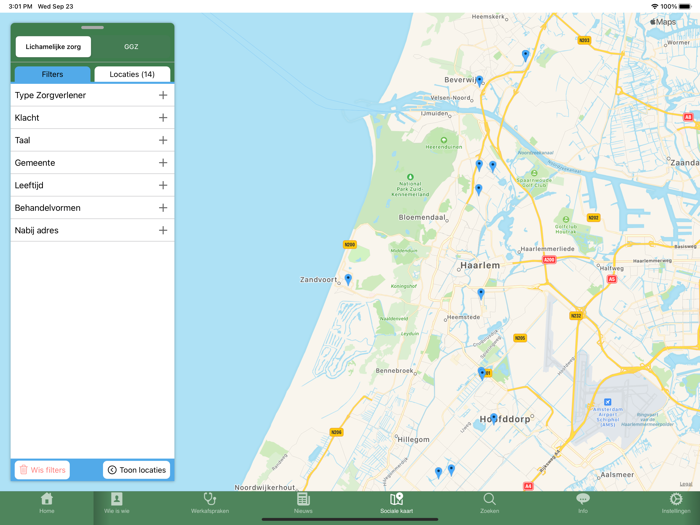Image resolution: width=700 pixels, height=525 pixels.
Task: Select the Sociale kaart tab
Action: click(396, 504)
